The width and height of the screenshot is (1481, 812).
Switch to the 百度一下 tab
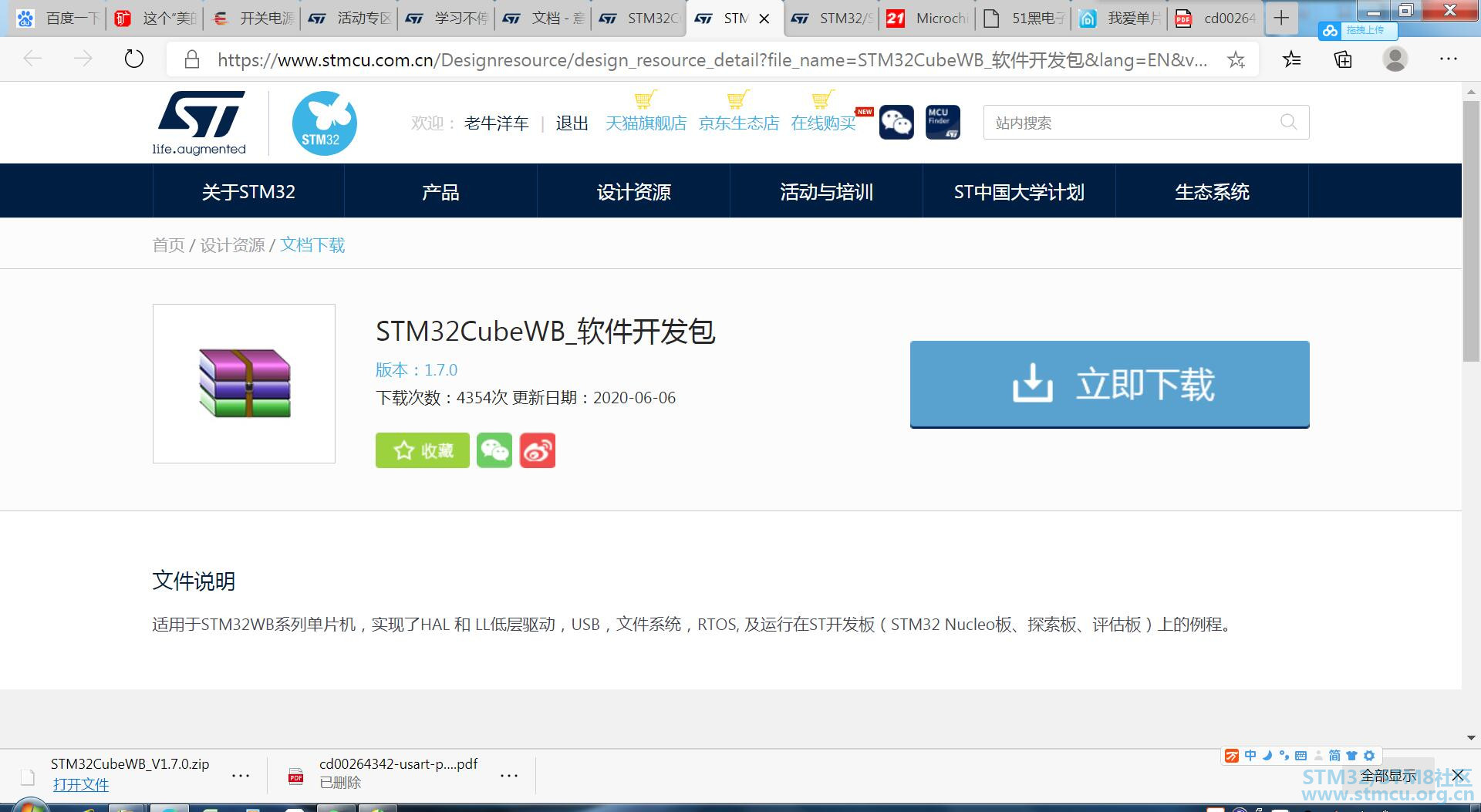click(x=58, y=19)
